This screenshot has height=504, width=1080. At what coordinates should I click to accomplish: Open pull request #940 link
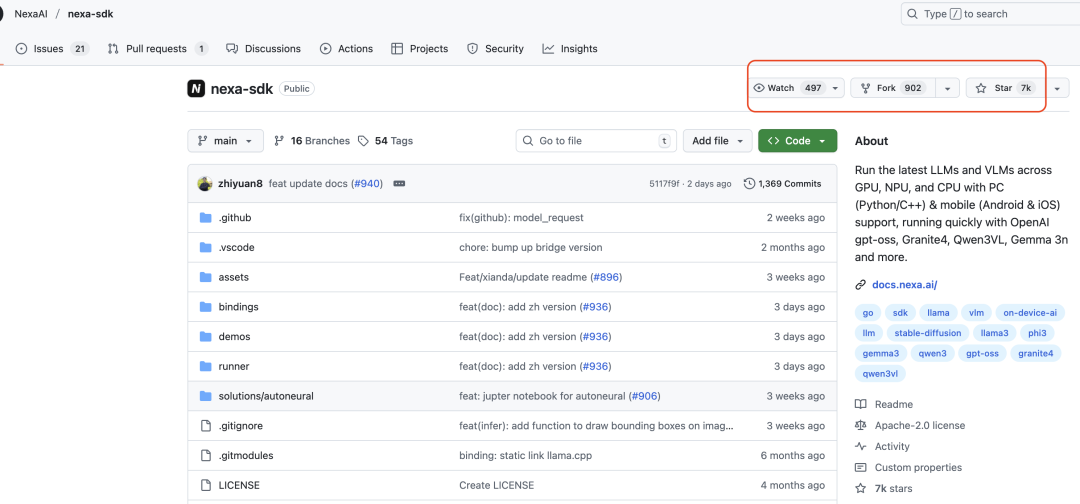pyautogui.click(x=367, y=184)
